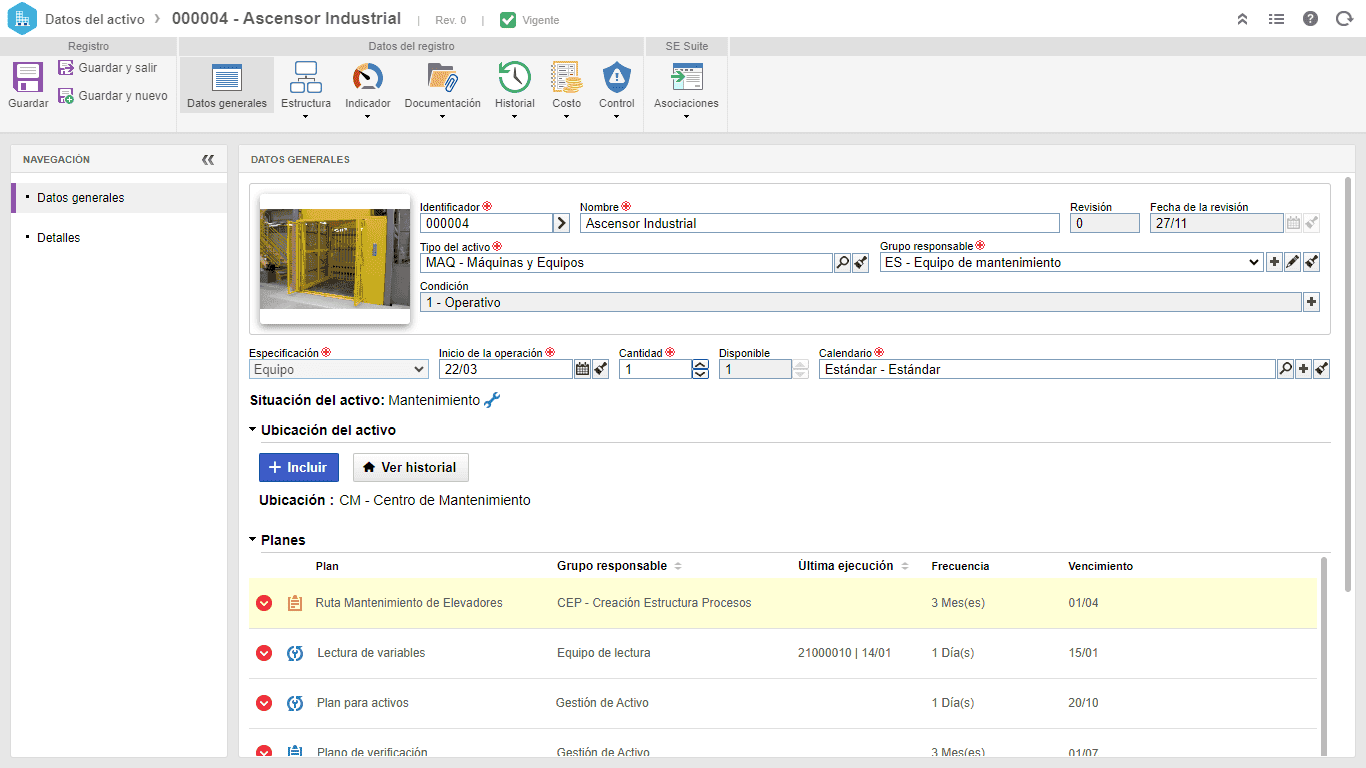1366x768 pixels.
Task: Open the list view icon in header
Action: [x=1276, y=19]
